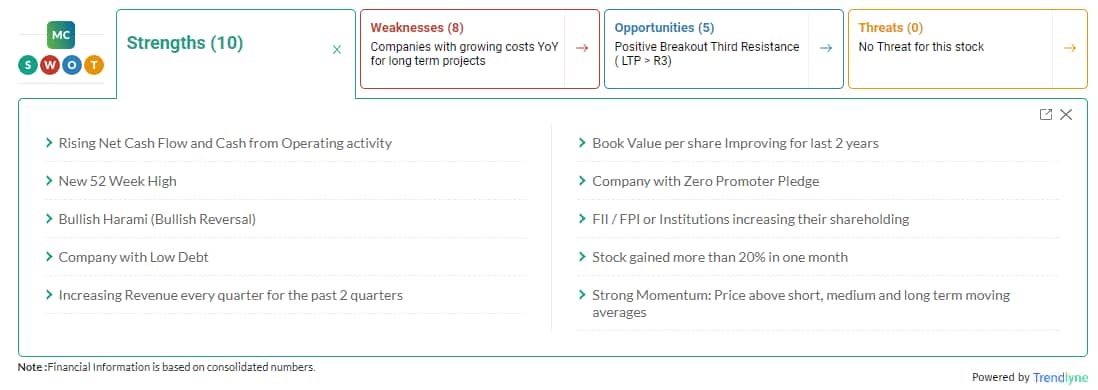Click the red W circle icon
The image size is (1098, 390).
click(x=50, y=66)
